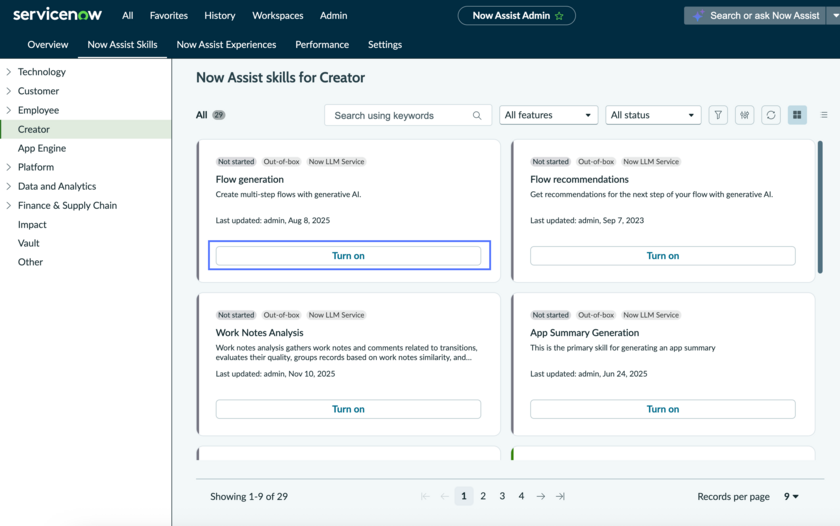
Task: Open the Favorites menu
Action: (169, 16)
